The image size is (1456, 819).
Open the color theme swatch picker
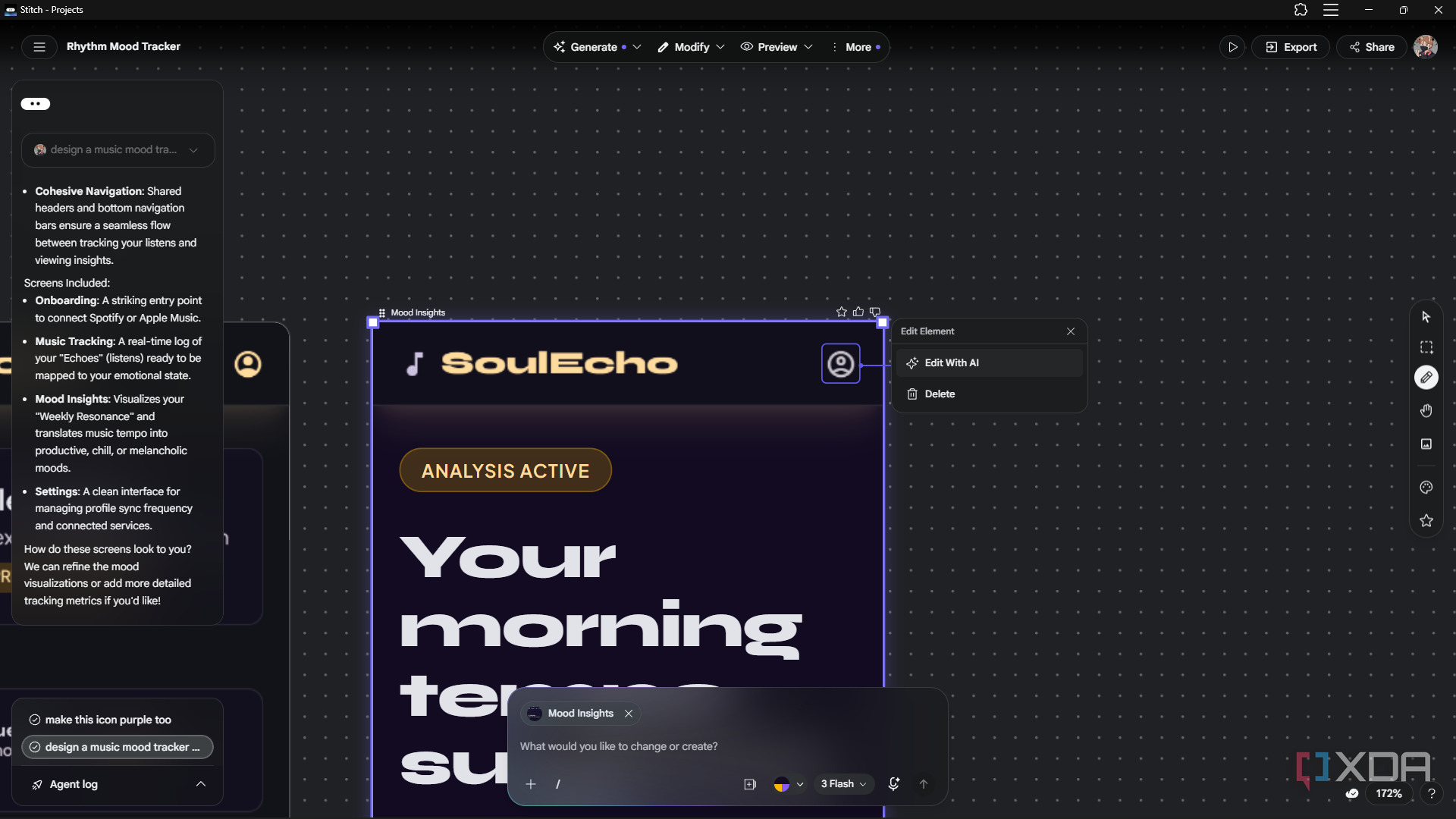click(789, 784)
